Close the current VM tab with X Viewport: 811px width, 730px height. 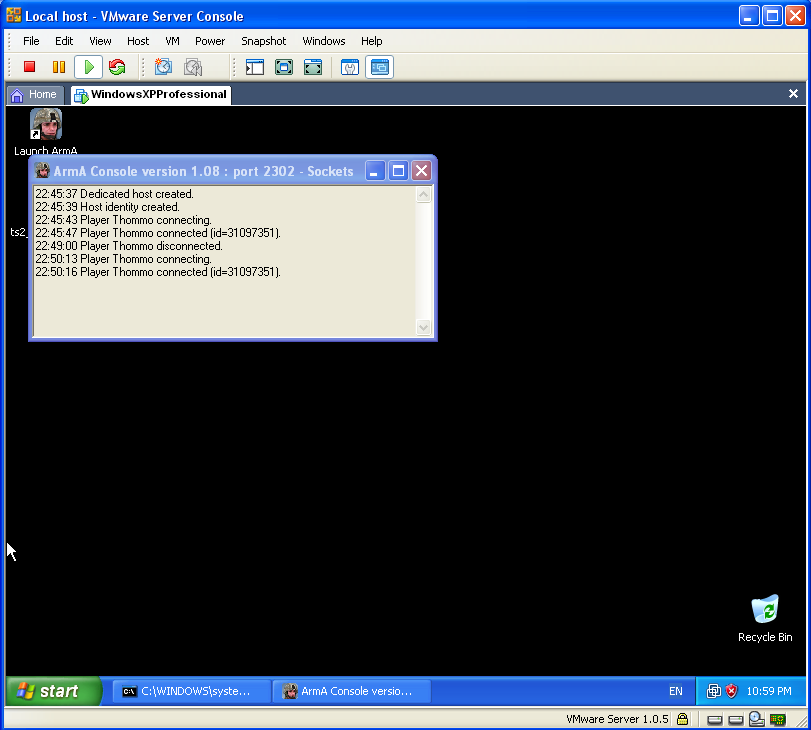coord(793,94)
